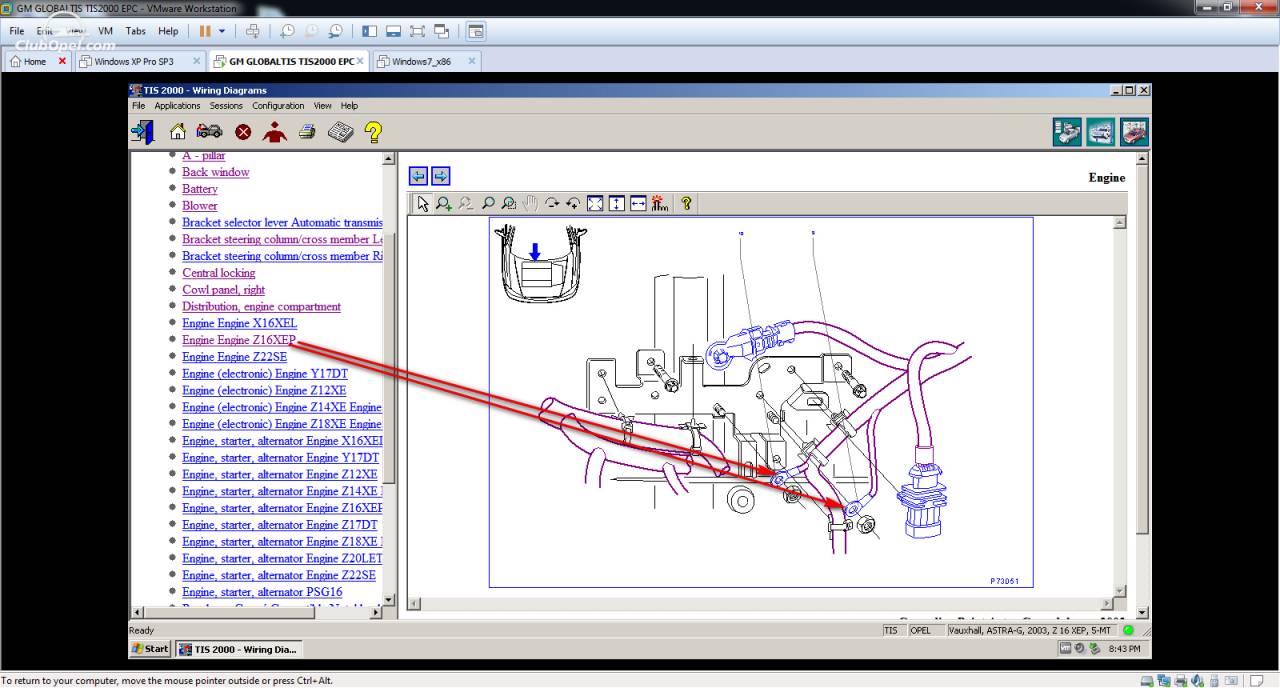Screen dimensions: 1280x688
Task: Open Engine, starter, alternator PSG16 link
Action: point(262,592)
